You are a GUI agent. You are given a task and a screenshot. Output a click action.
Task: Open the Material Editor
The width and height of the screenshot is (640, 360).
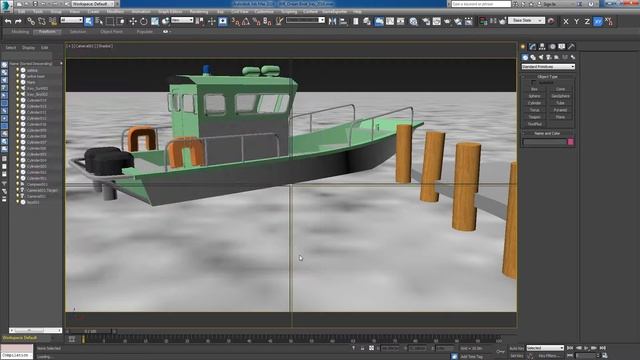coord(413,21)
